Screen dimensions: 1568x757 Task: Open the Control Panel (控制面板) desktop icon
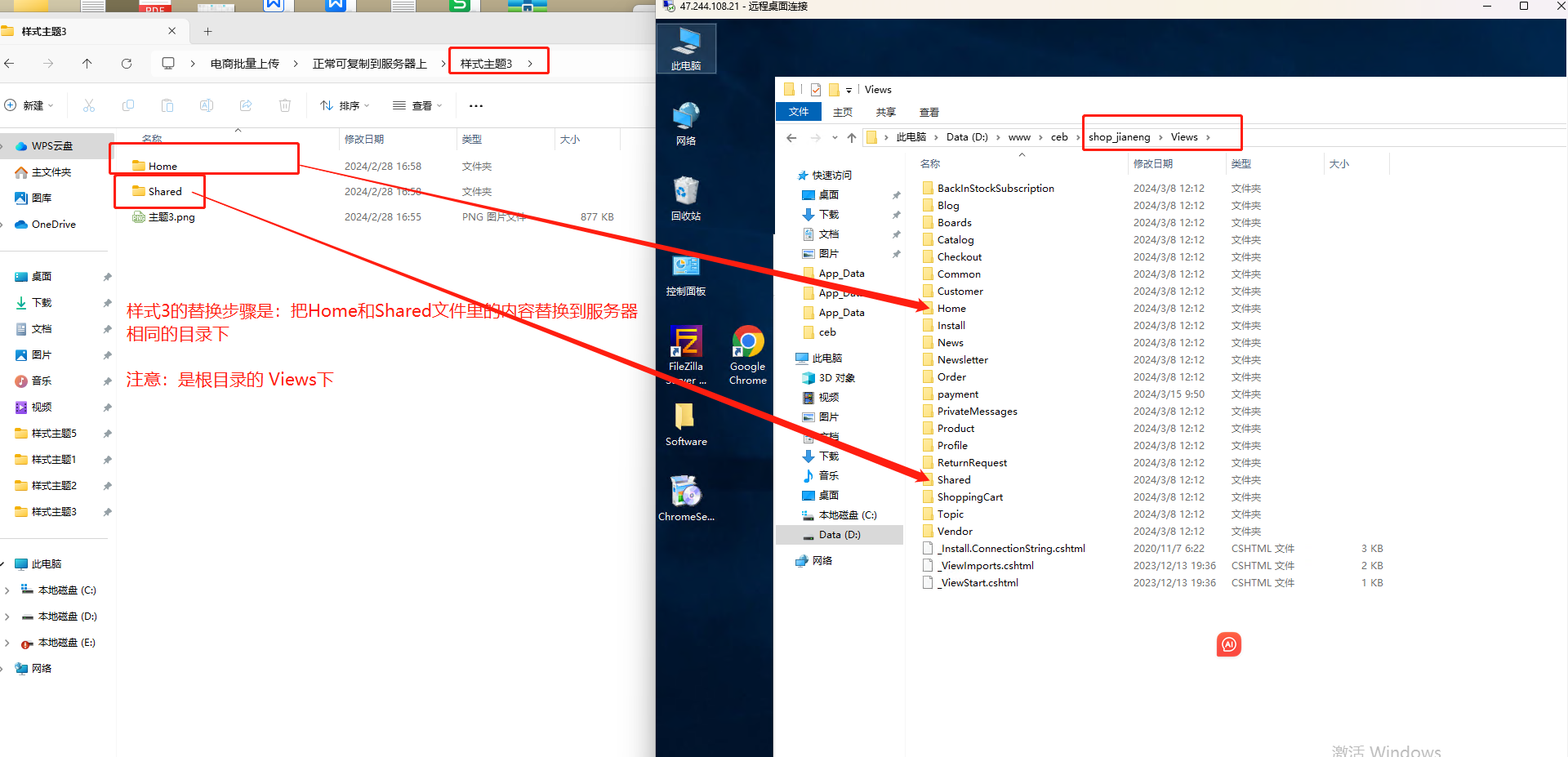[x=686, y=274]
